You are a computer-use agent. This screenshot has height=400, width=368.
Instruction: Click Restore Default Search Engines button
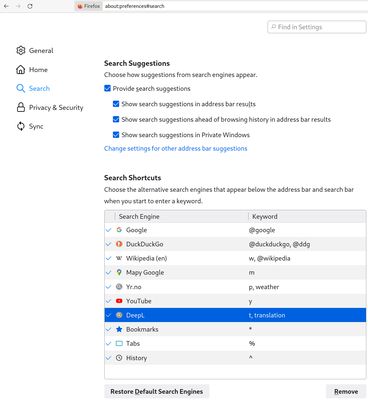[x=157, y=392]
